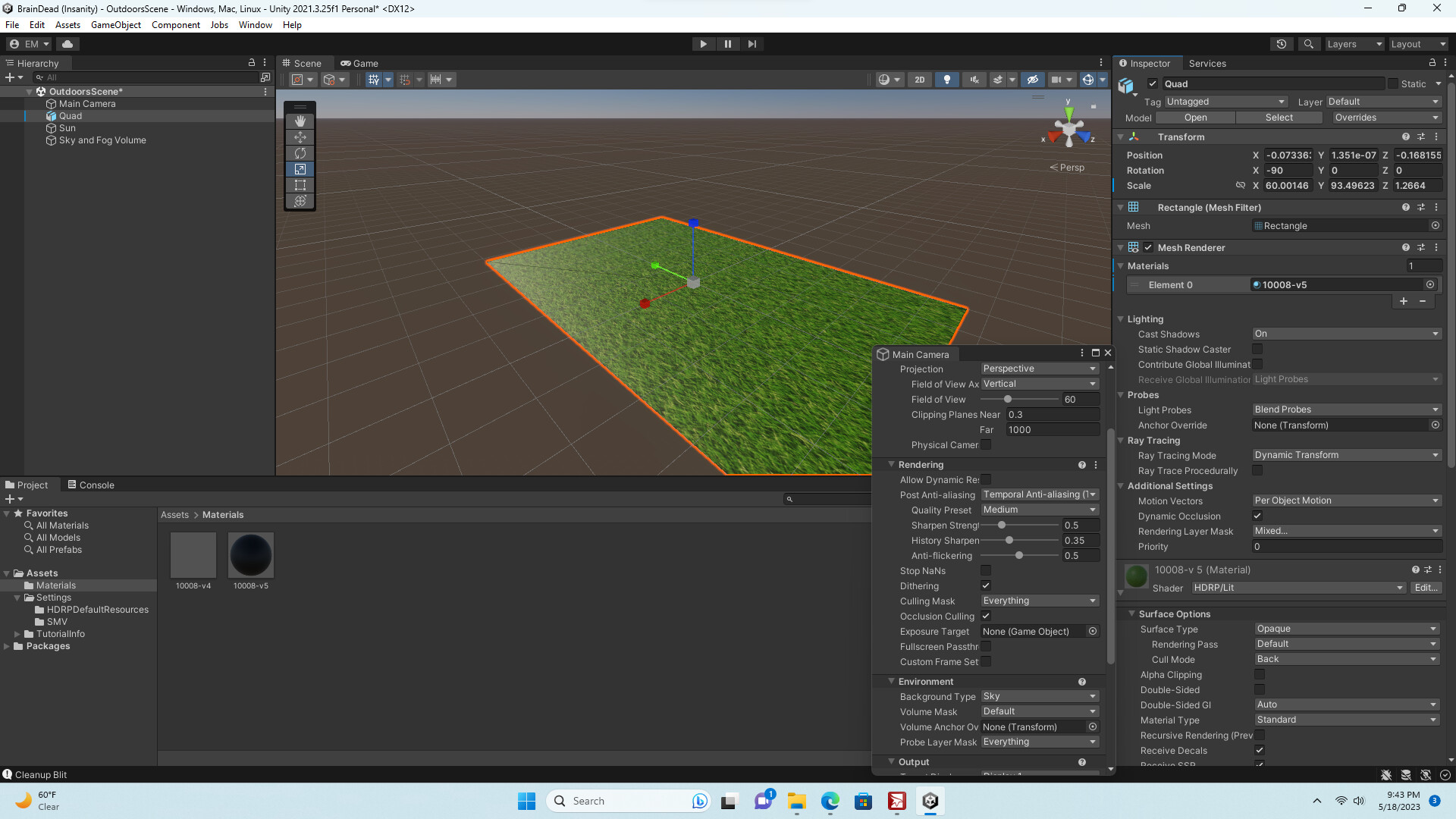Click the shader Edit... button

[x=1426, y=588]
